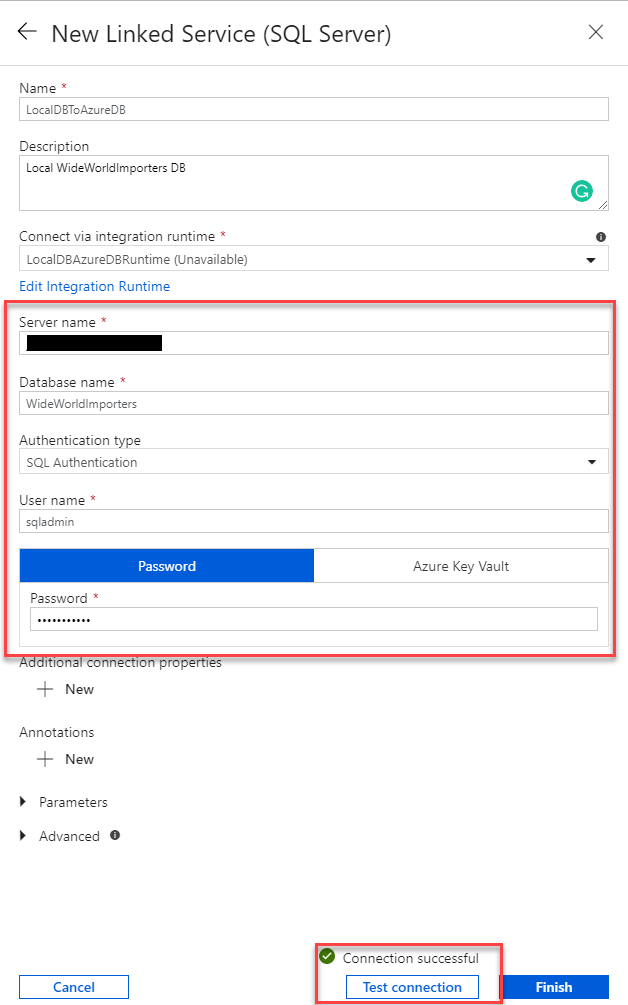628x1005 pixels.
Task: Open the integration runtime dropdown
Action: point(313,259)
